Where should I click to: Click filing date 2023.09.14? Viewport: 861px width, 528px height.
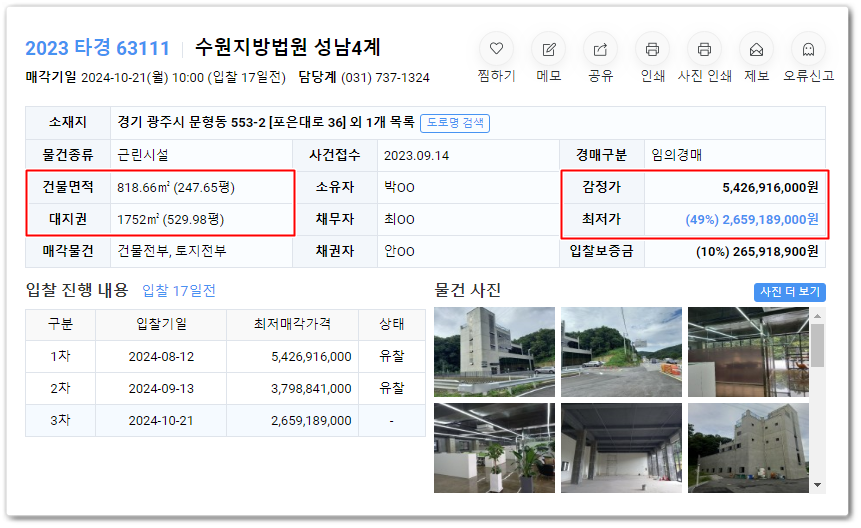pyautogui.click(x=416, y=156)
